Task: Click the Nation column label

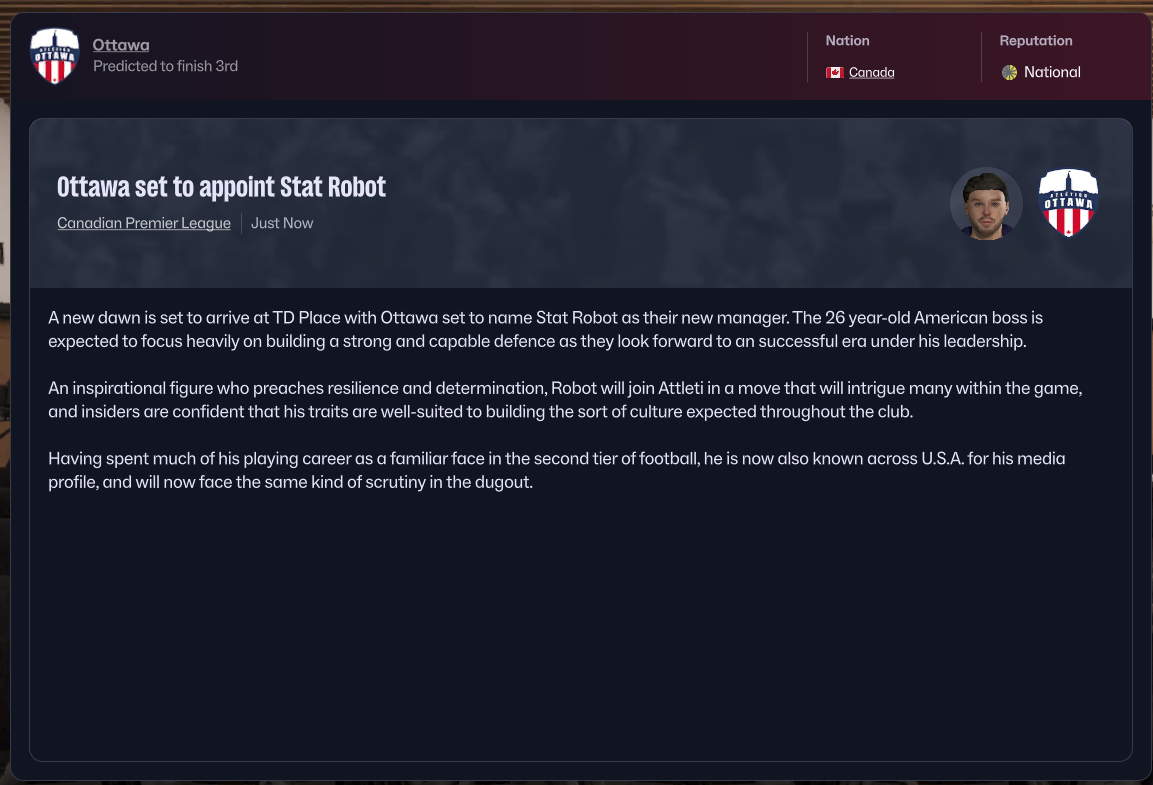Action: tap(847, 41)
